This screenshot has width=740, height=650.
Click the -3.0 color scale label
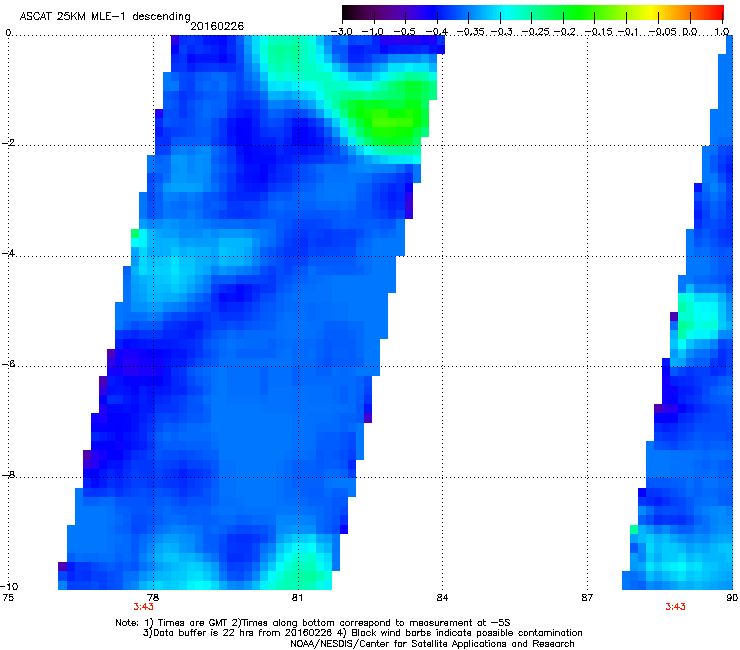tap(341, 32)
